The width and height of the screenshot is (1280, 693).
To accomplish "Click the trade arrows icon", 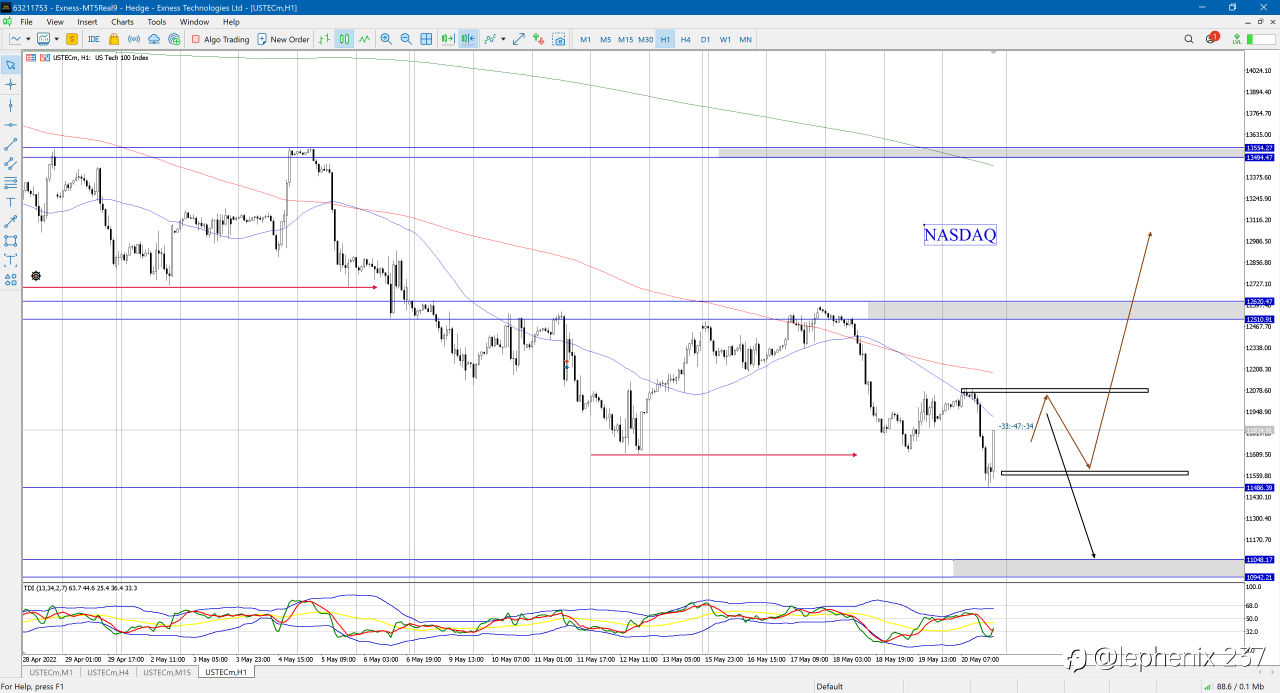I will [538, 39].
